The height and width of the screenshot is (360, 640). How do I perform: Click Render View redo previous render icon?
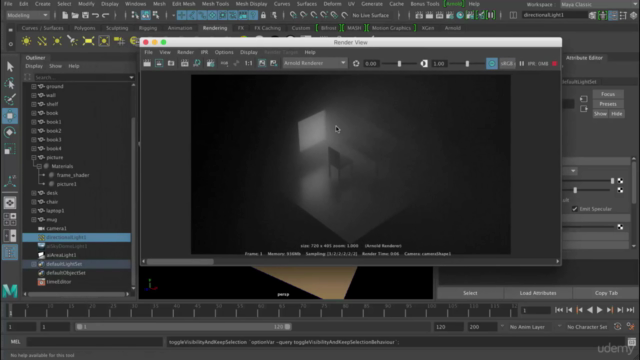pyautogui.click(x=147, y=63)
